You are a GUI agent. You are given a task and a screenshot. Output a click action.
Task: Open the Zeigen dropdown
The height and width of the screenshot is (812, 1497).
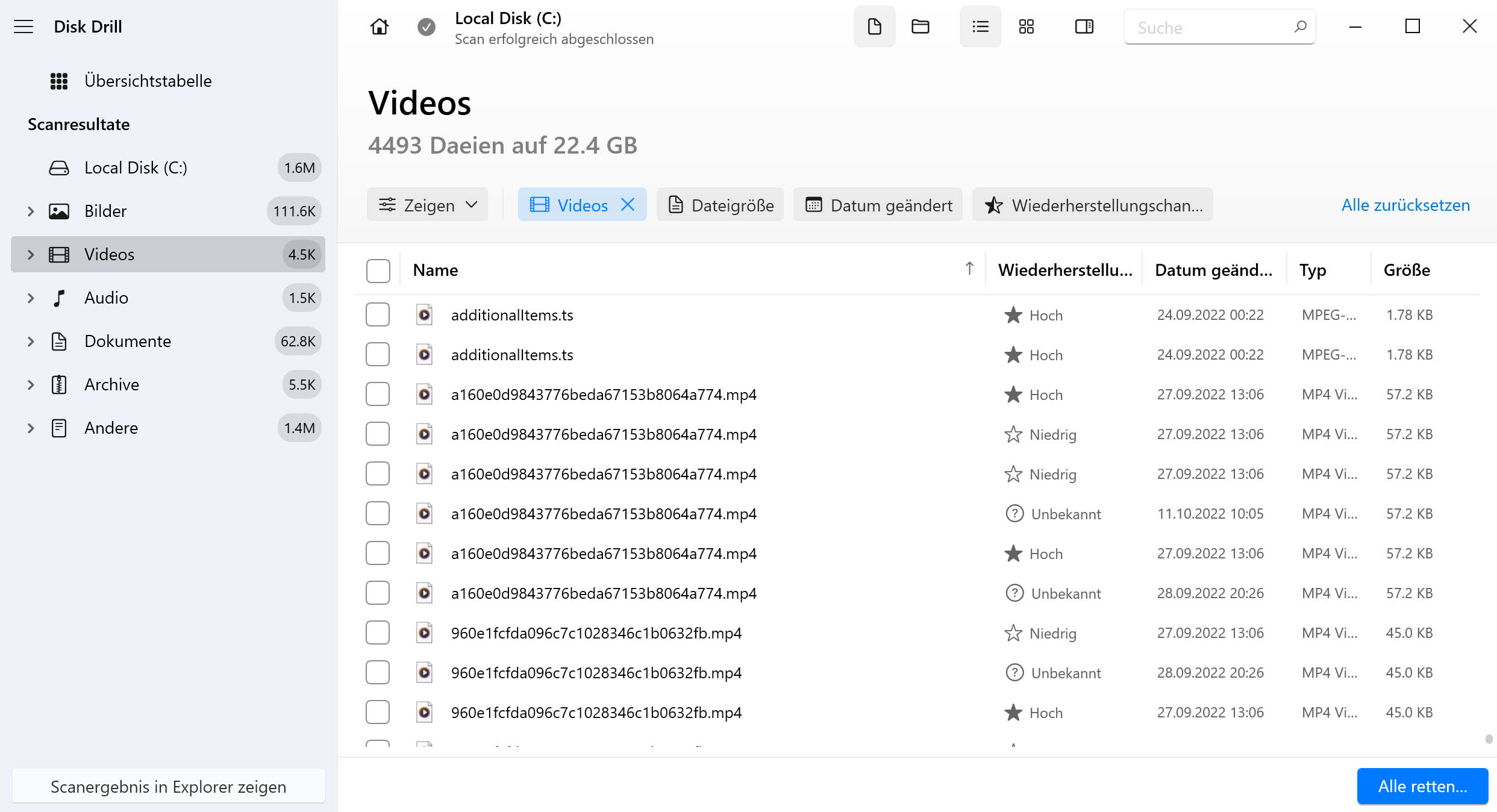(x=427, y=205)
